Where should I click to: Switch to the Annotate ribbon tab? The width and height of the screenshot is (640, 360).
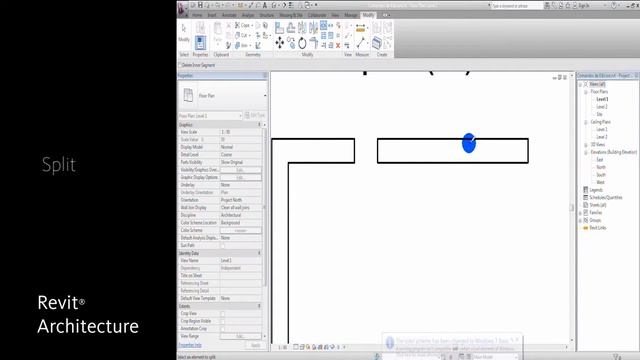(x=229, y=15)
